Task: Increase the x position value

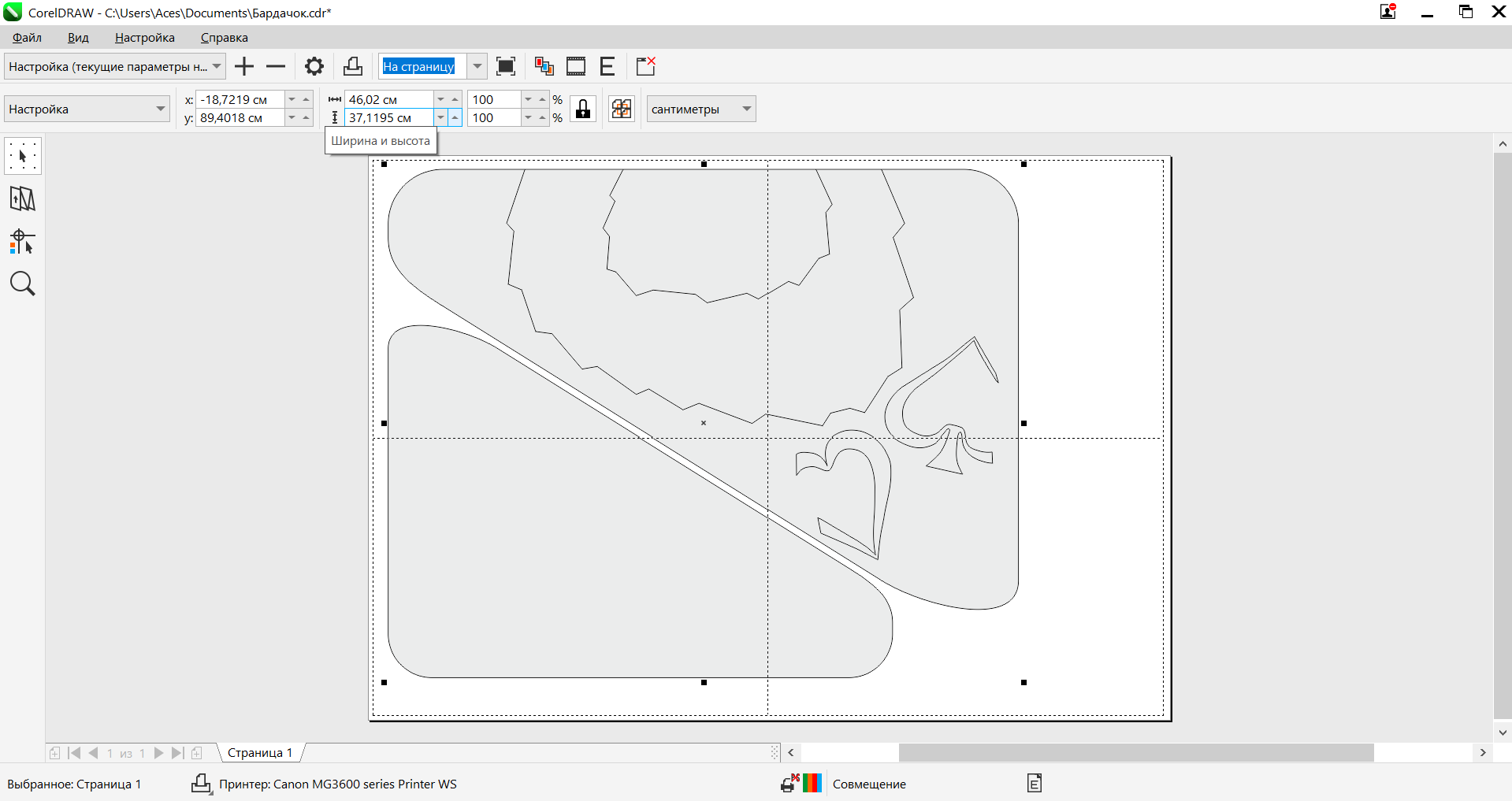Action: (306, 99)
